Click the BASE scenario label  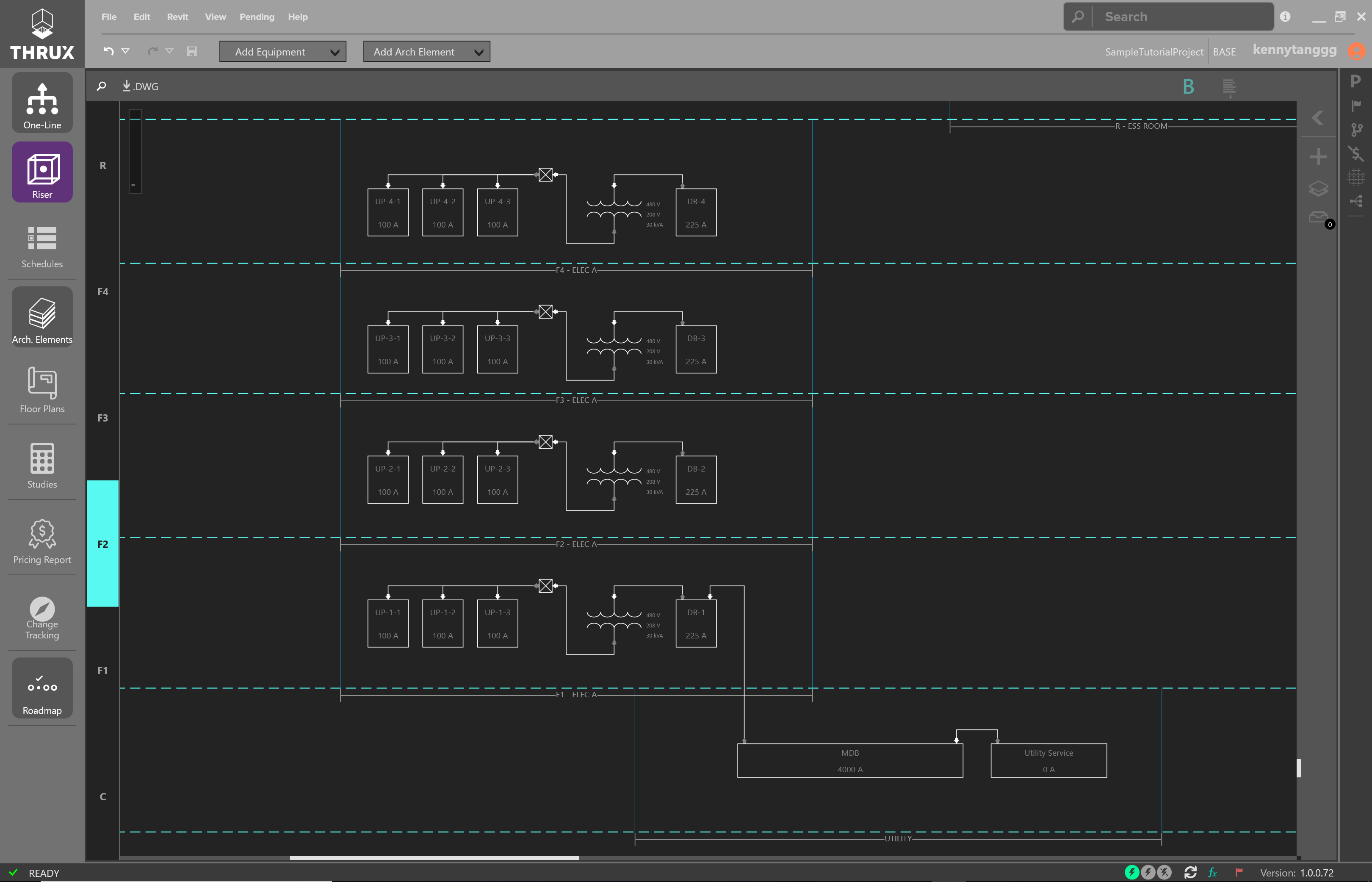[1224, 52]
